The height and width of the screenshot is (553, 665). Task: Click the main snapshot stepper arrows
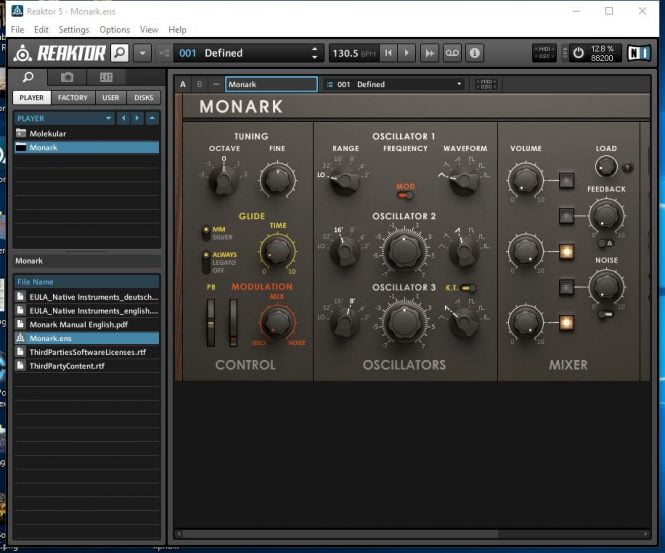click(x=314, y=53)
